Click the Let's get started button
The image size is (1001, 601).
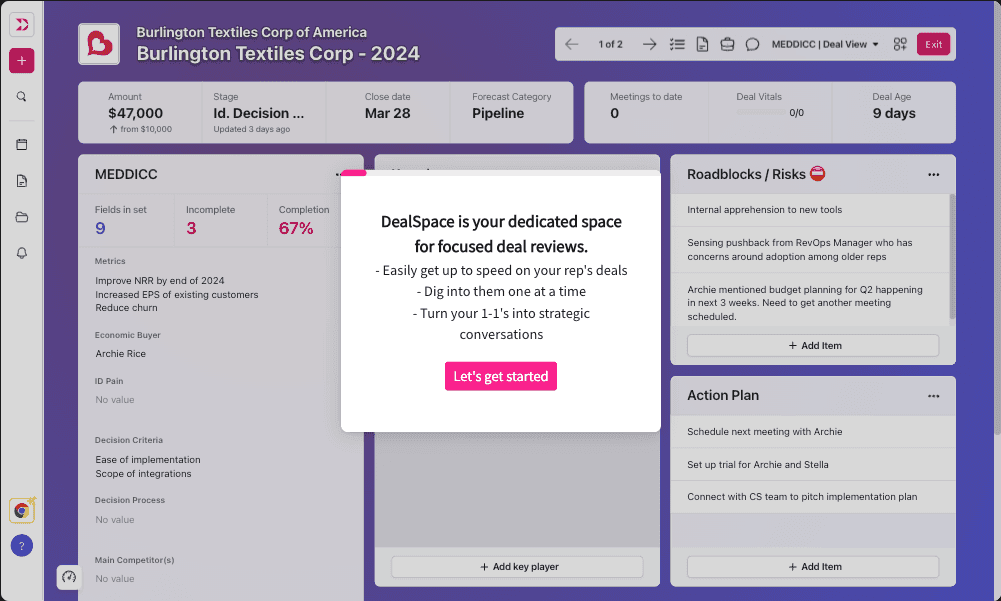(x=500, y=376)
